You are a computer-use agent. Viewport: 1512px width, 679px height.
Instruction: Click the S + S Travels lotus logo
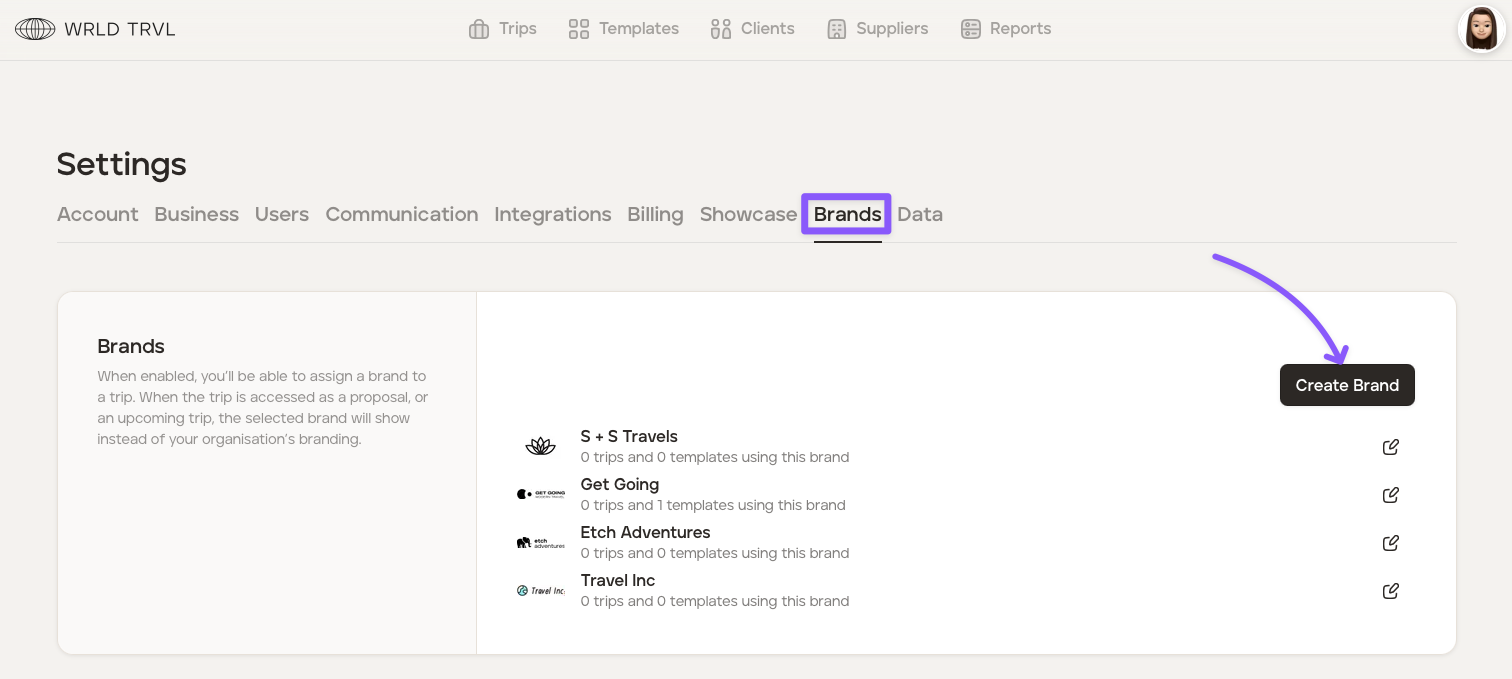pyautogui.click(x=540, y=447)
